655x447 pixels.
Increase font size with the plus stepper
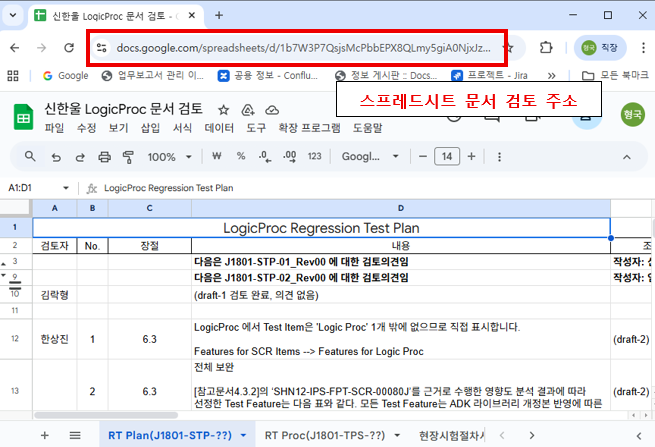coord(471,156)
